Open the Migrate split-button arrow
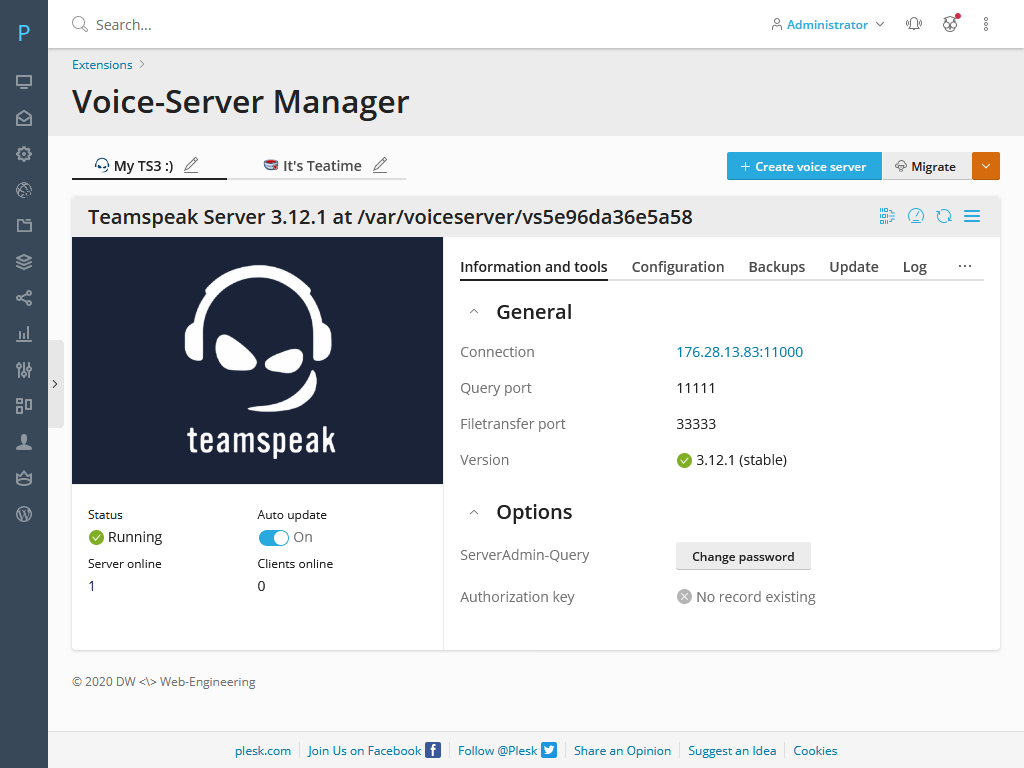 click(986, 165)
